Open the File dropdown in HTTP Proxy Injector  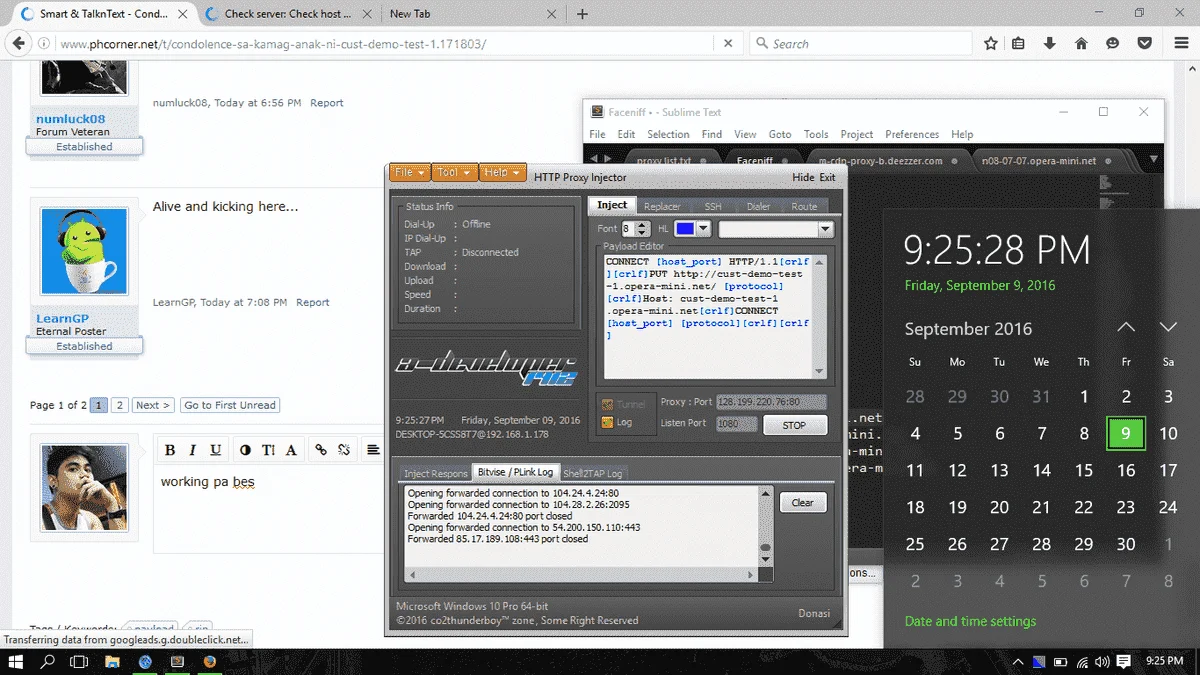click(411, 172)
